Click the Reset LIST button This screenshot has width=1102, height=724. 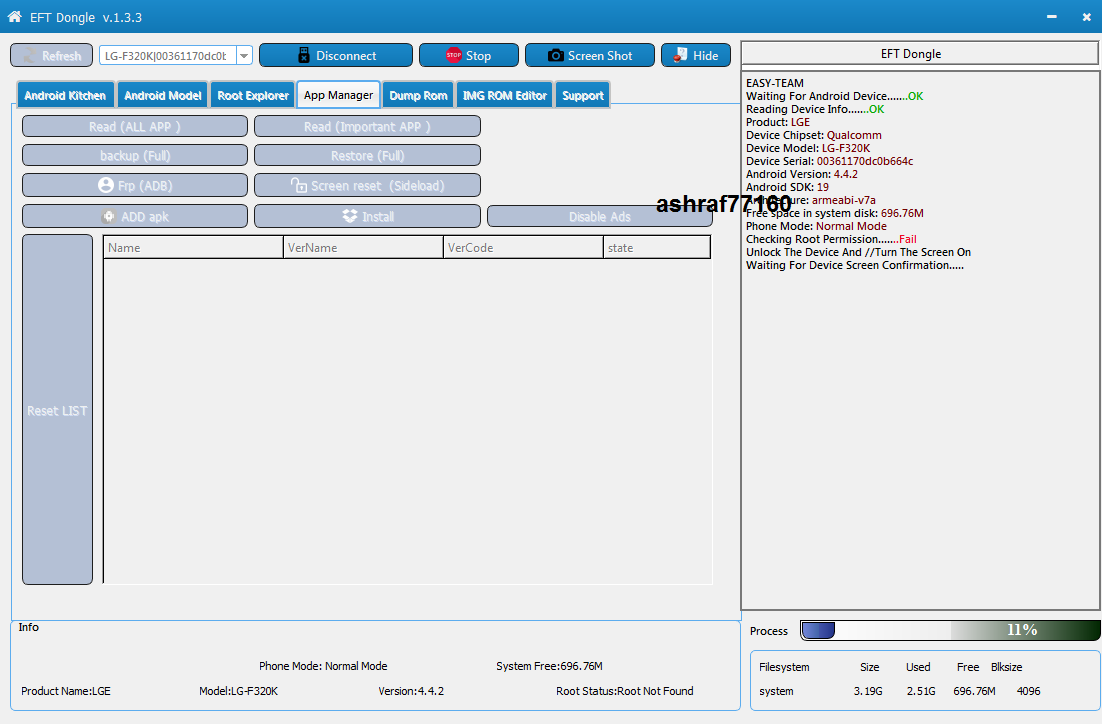pyautogui.click(x=58, y=410)
